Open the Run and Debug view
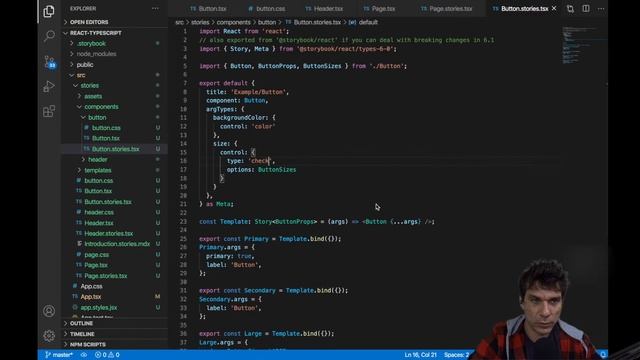This screenshot has width=640, height=360. point(49,87)
